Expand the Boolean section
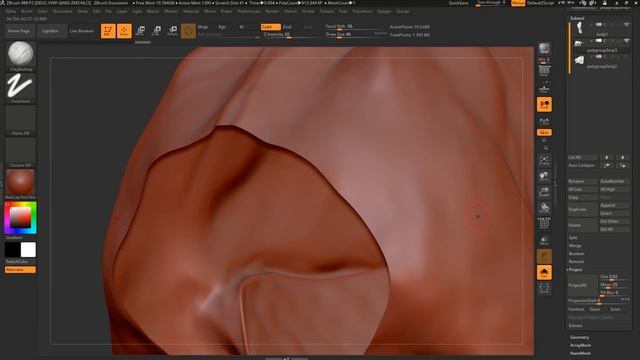 point(576,253)
